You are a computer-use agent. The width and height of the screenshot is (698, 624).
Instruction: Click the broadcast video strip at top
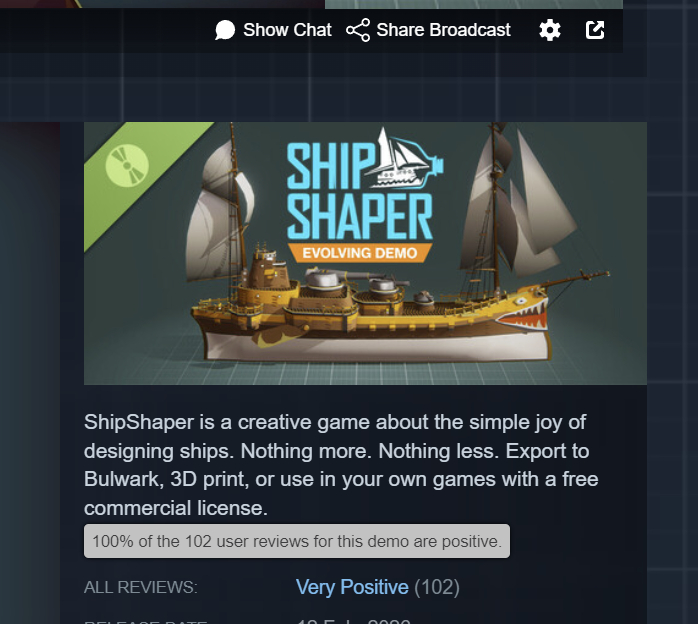pos(312,4)
